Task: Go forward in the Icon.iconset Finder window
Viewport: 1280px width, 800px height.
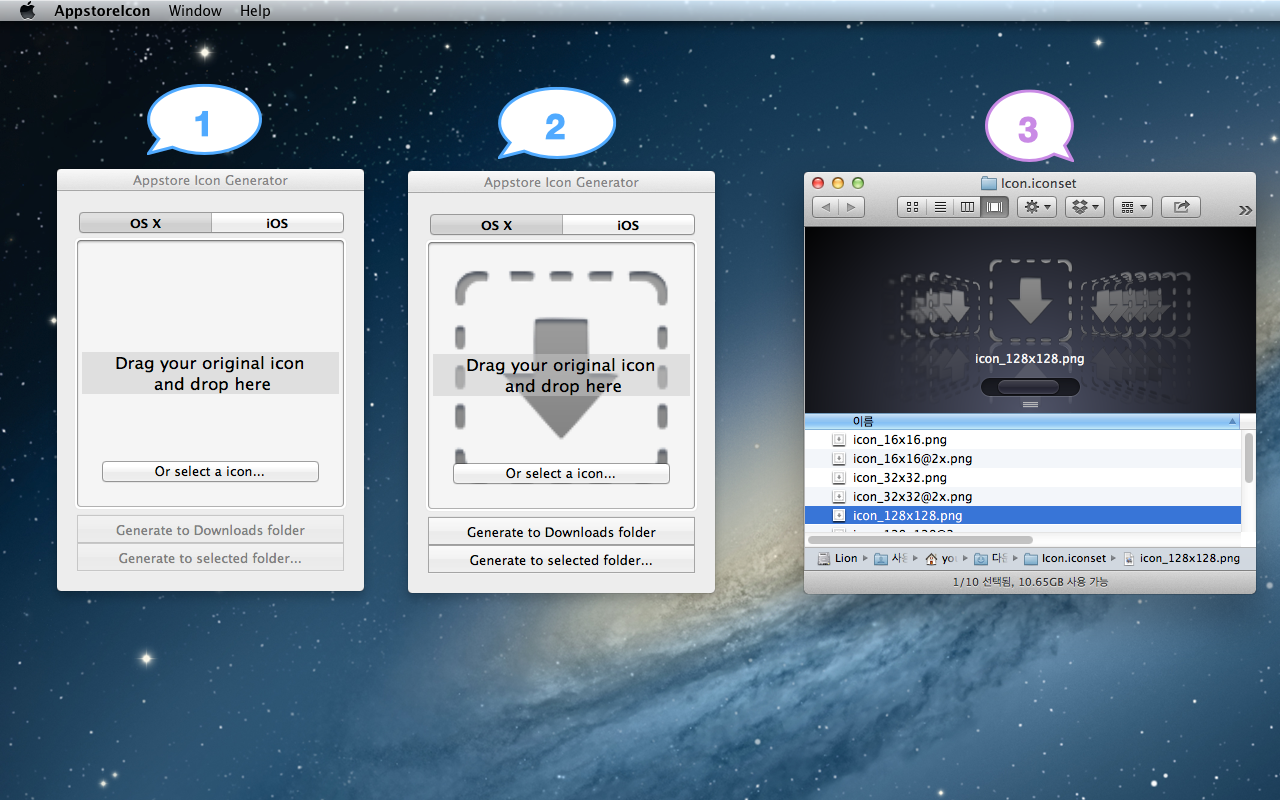Action: [x=851, y=207]
